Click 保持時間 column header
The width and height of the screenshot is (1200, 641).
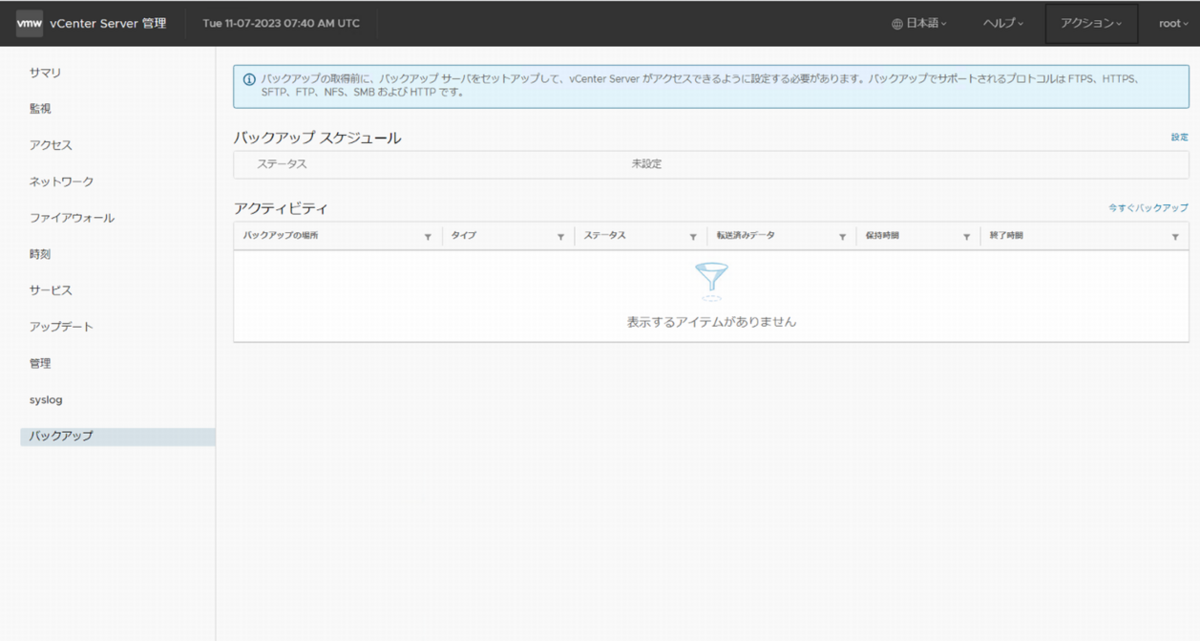pos(883,236)
